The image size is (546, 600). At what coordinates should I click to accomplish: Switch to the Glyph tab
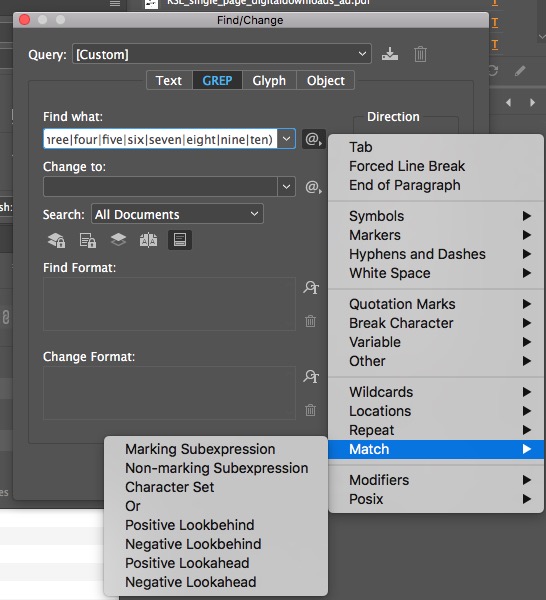click(x=269, y=80)
